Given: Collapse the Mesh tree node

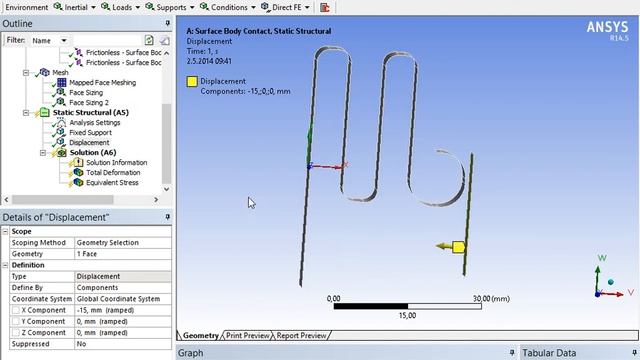Looking at the screenshot, I should (x=26, y=73).
